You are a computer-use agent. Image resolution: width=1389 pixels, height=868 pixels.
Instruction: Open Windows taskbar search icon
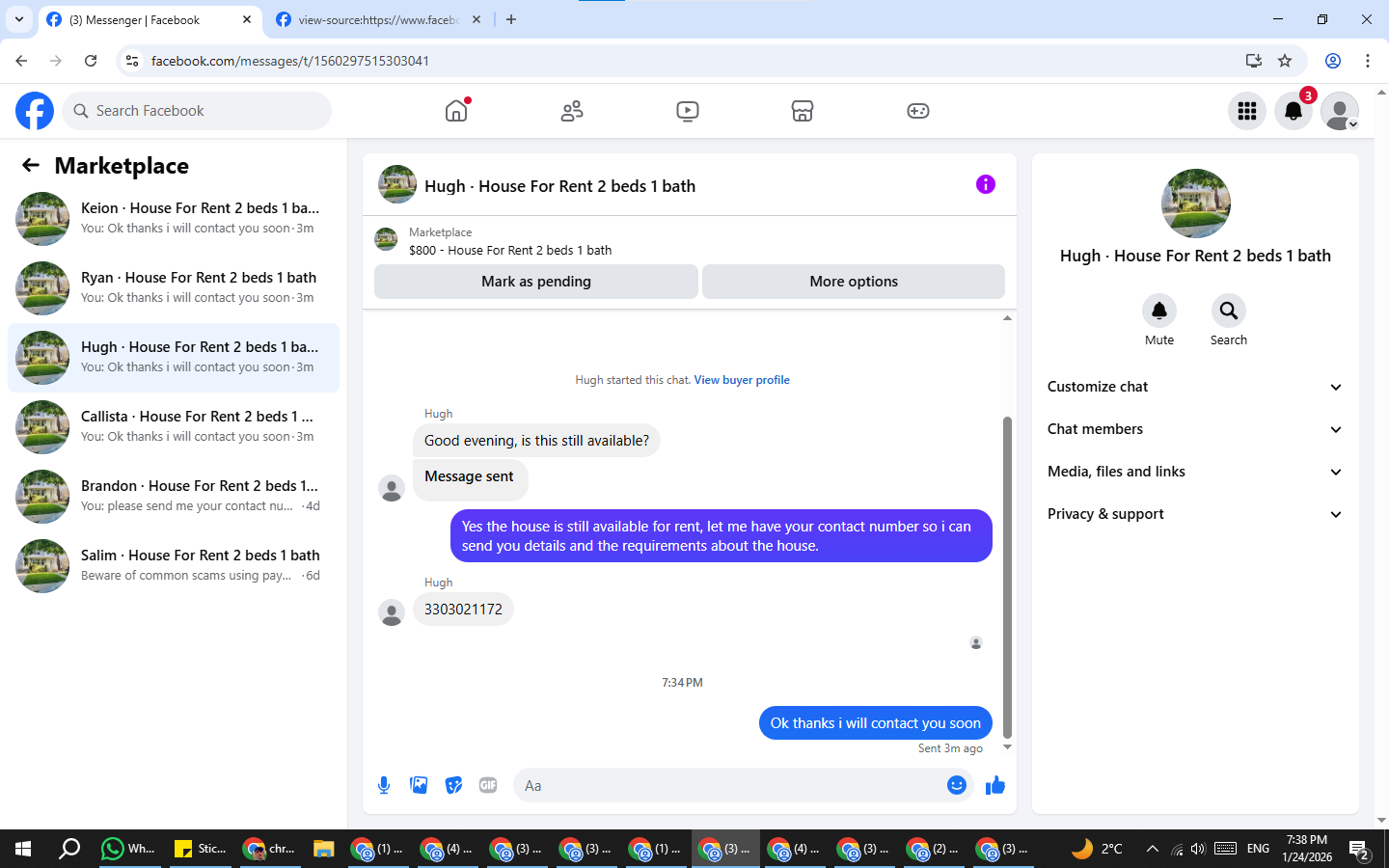coord(69,849)
